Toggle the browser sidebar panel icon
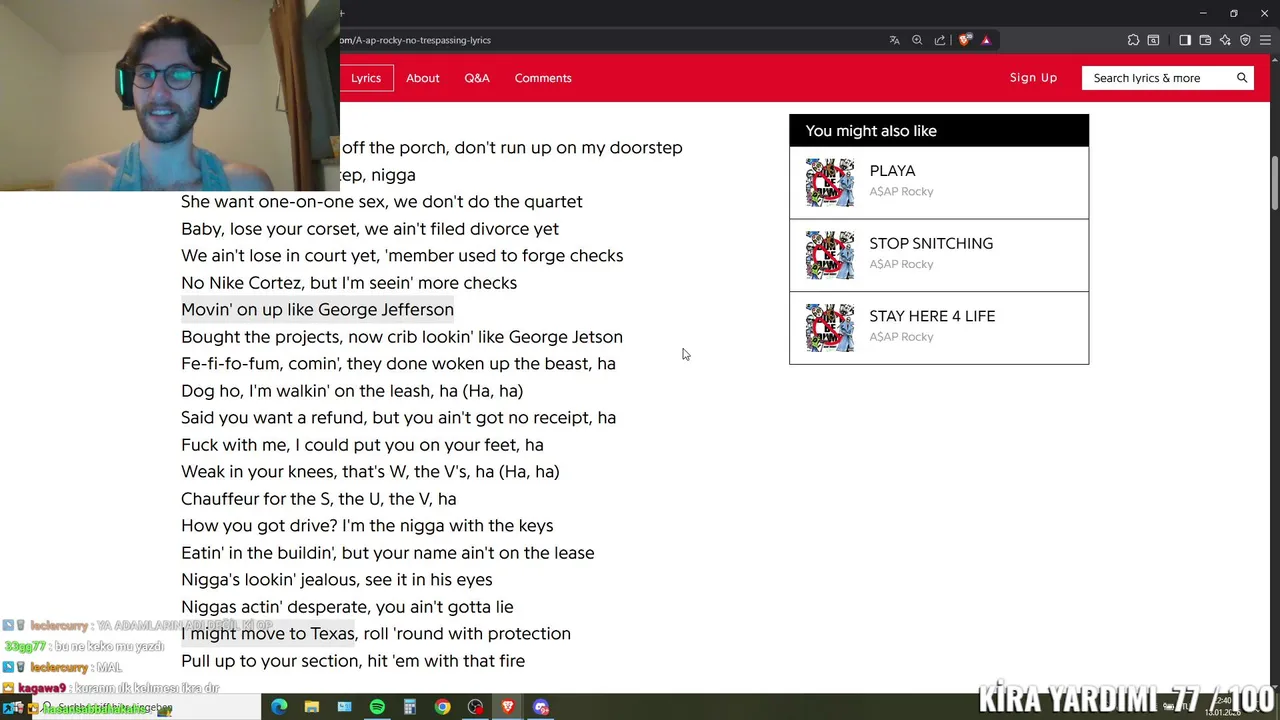The image size is (1280, 720). point(1185,40)
